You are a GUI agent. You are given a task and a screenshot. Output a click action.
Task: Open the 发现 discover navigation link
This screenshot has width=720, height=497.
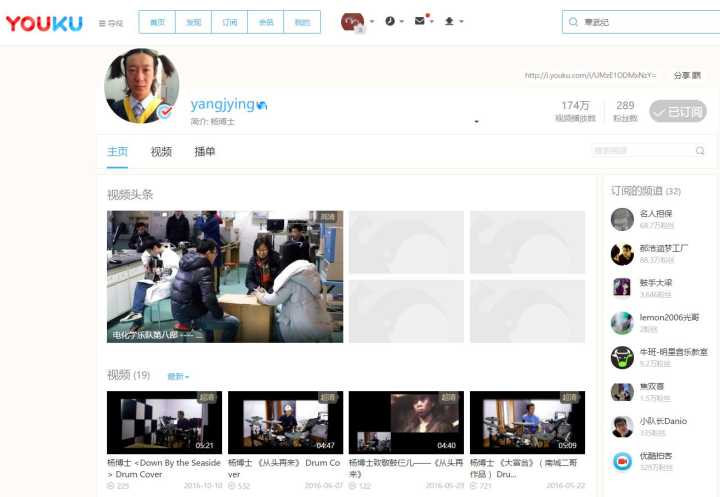click(193, 22)
